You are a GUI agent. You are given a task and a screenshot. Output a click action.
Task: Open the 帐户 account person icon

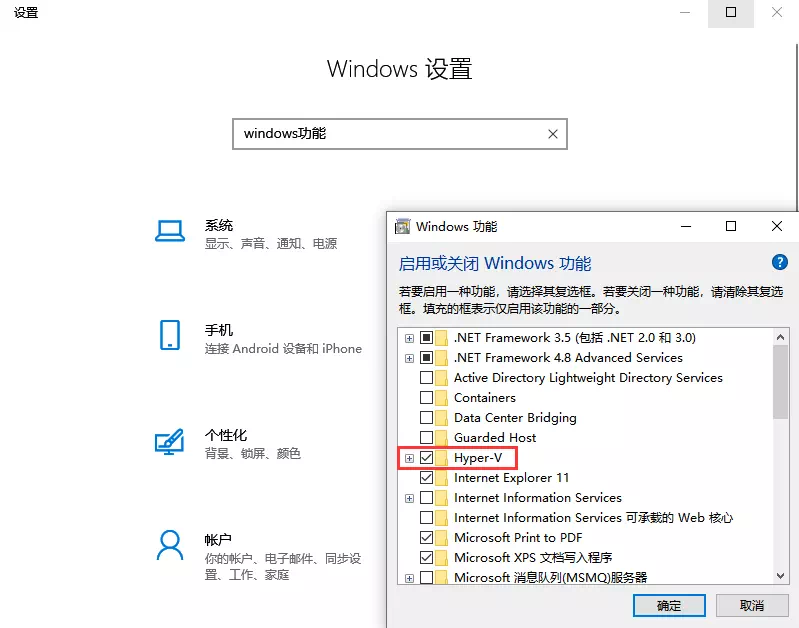(170, 545)
